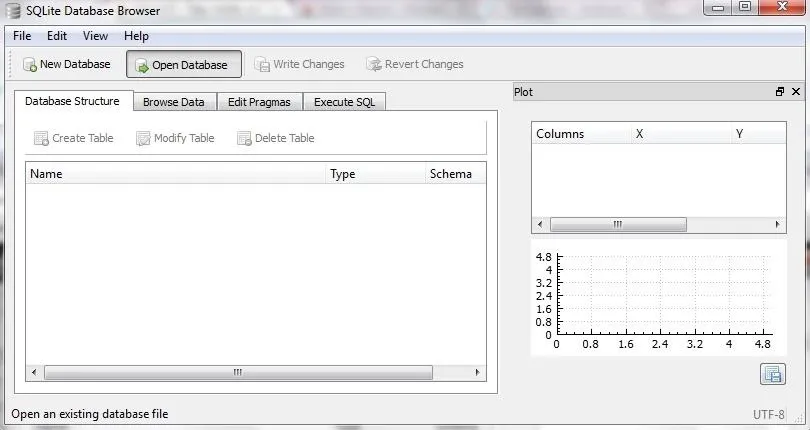Viewport: 810px width, 430px height.
Task: Maximize the SQLite Database Browser window
Action: (745, 7)
